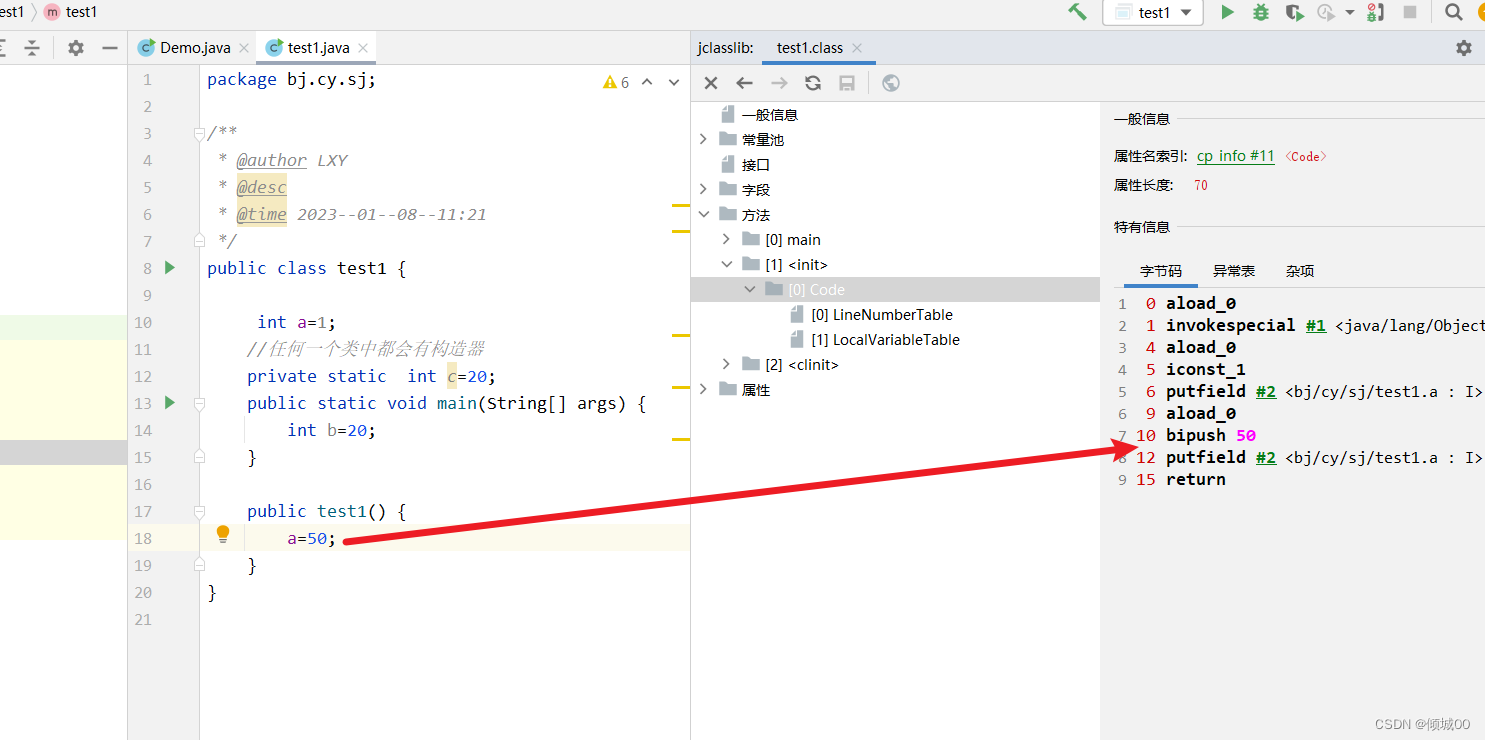Select 一般信息 in the class tree
This screenshot has height=740, width=1485.
coord(769,115)
